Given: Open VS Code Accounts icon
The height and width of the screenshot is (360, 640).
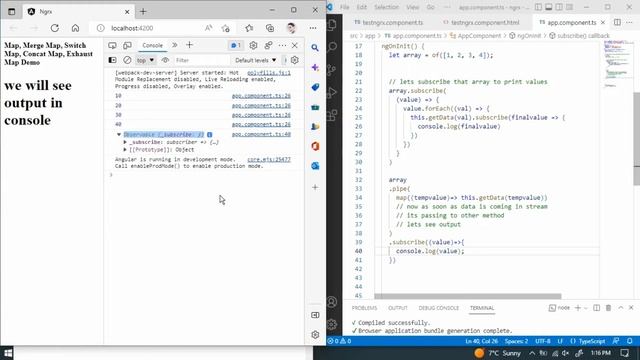Looking at the screenshot, I should pos(332,302).
